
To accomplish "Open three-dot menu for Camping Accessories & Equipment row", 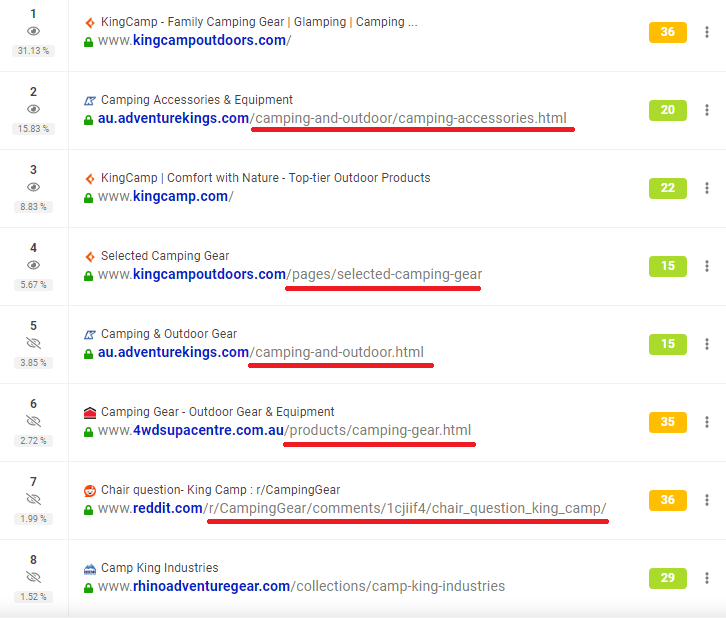I will [707, 110].
